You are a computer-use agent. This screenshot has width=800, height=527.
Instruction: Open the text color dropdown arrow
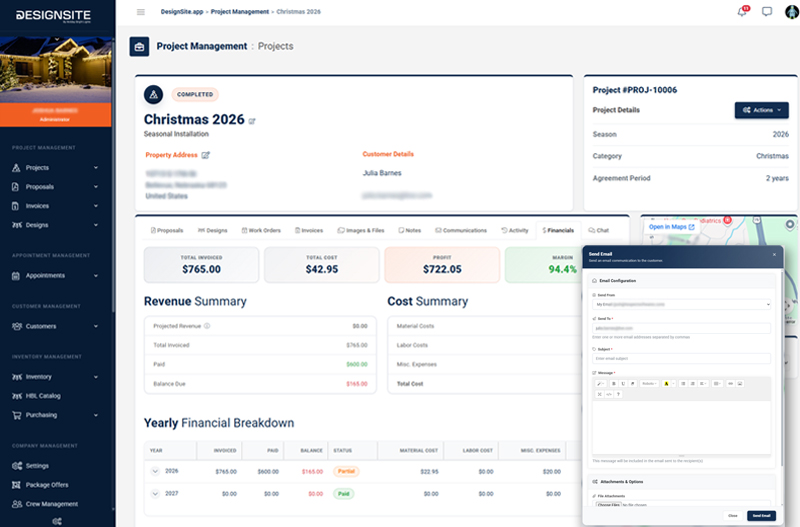tap(673, 384)
